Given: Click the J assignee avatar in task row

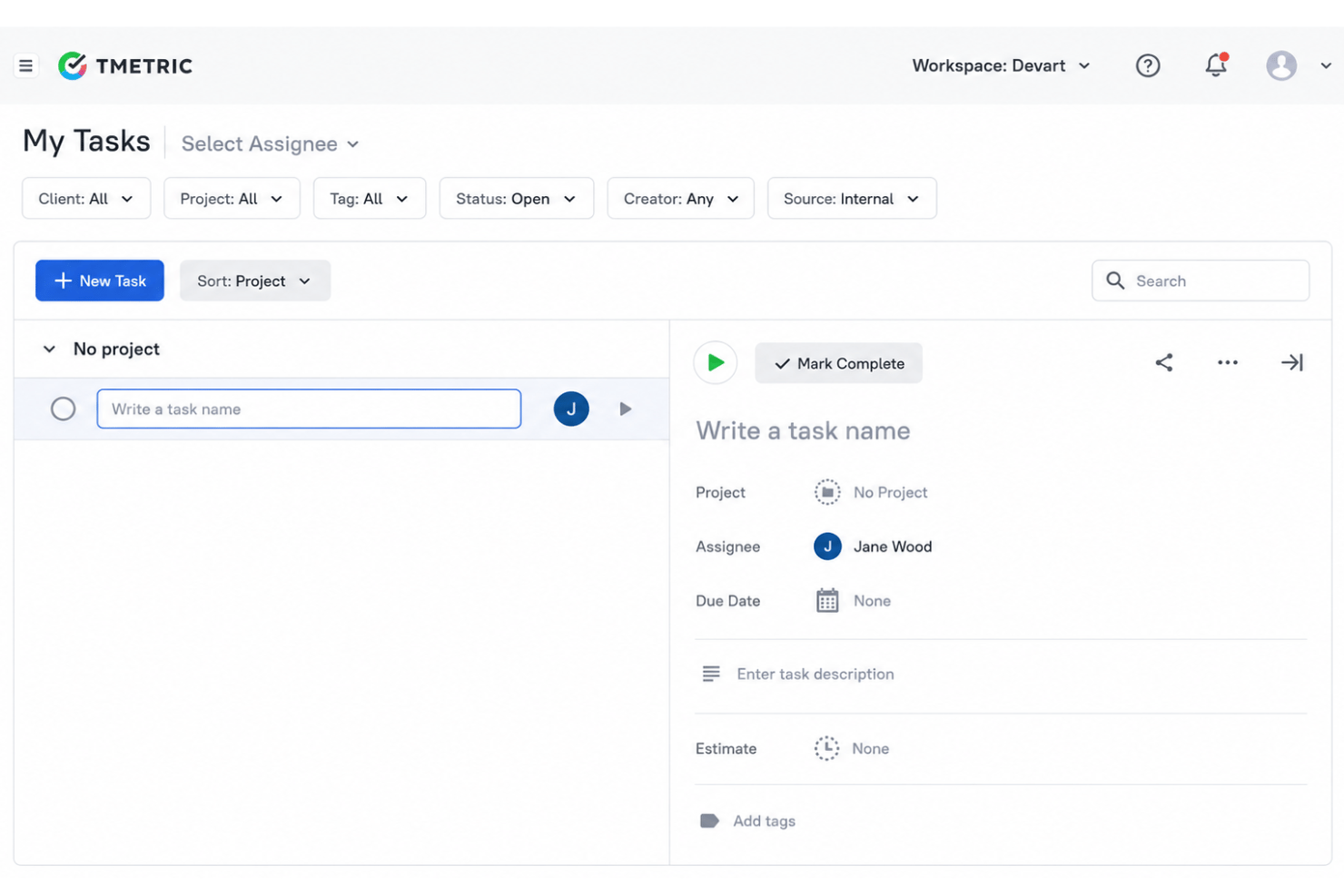Looking at the screenshot, I should tap(571, 409).
